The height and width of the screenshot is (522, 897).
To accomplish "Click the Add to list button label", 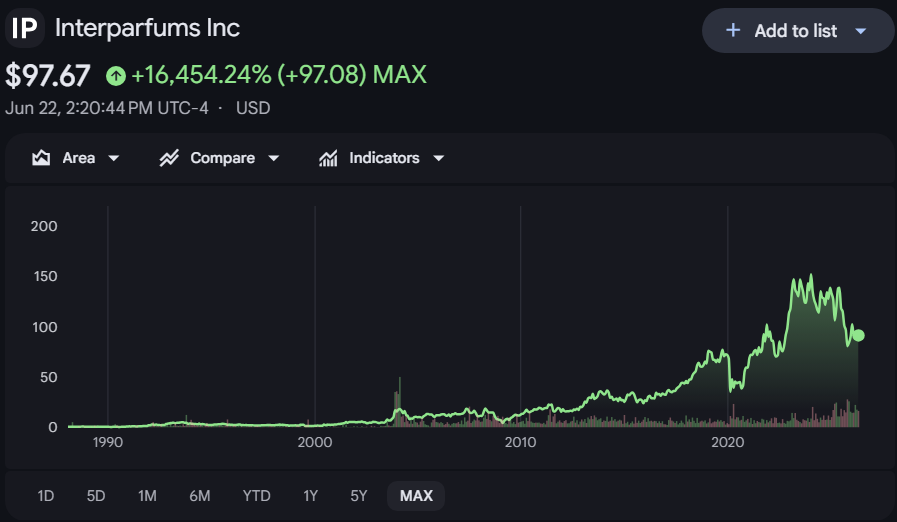I will click(x=795, y=31).
